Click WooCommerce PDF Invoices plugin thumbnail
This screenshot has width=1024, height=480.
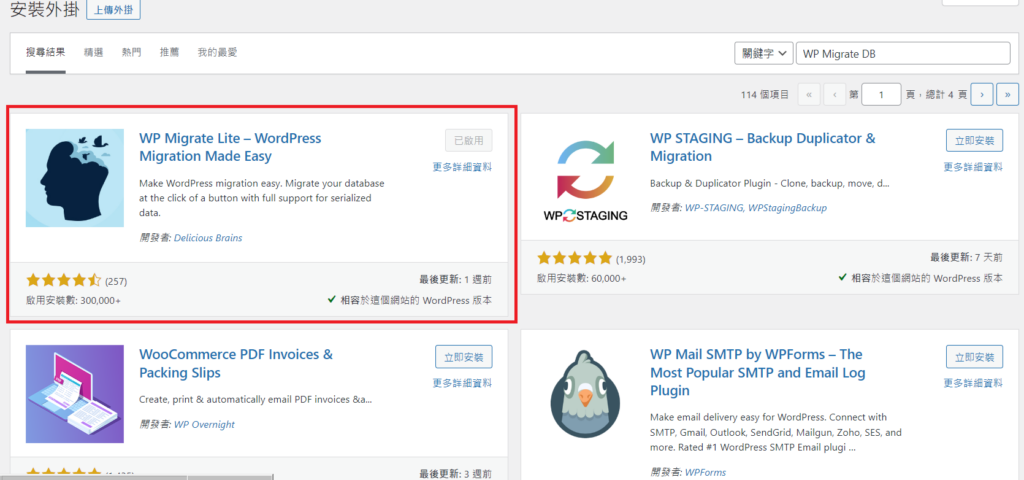(x=75, y=394)
